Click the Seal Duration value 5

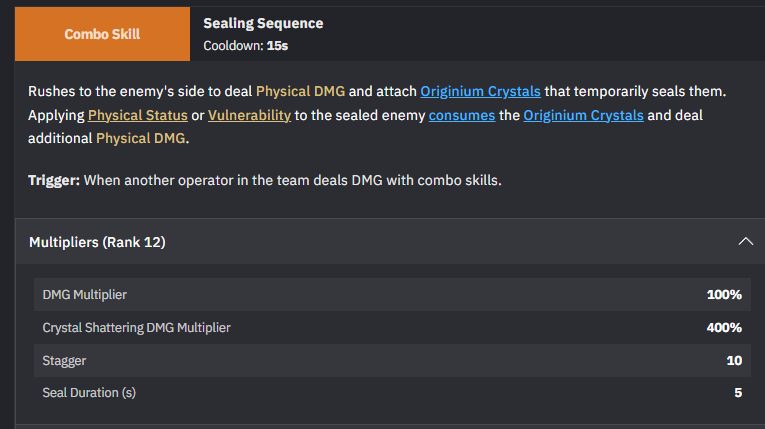point(738,393)
